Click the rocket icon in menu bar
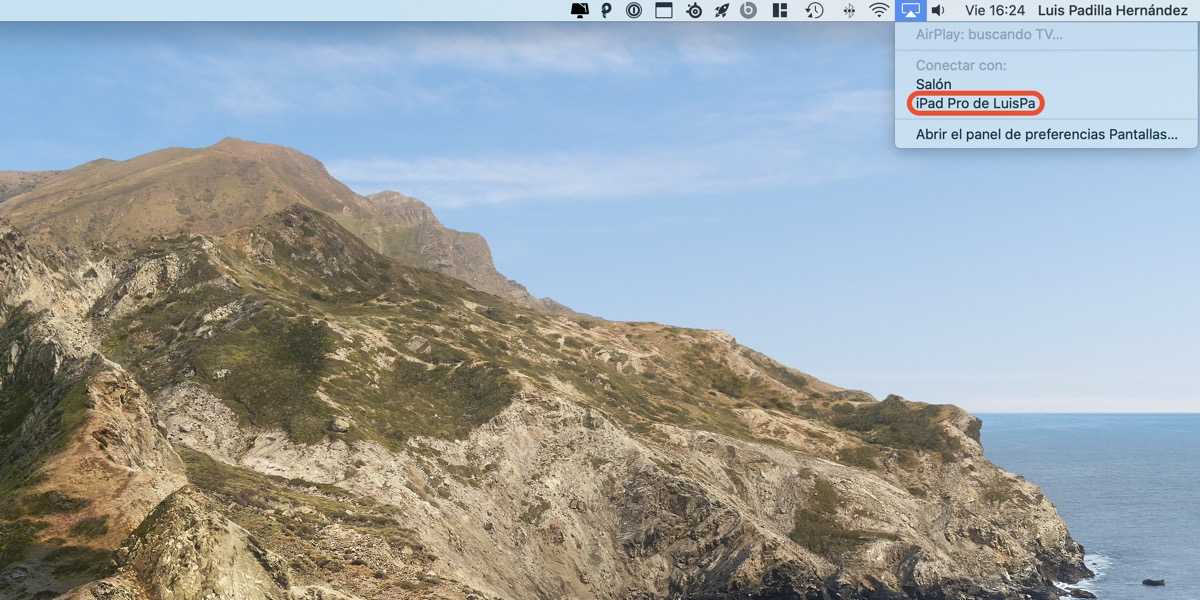Viewport: 1200px width, 600px height. (721, 10)
